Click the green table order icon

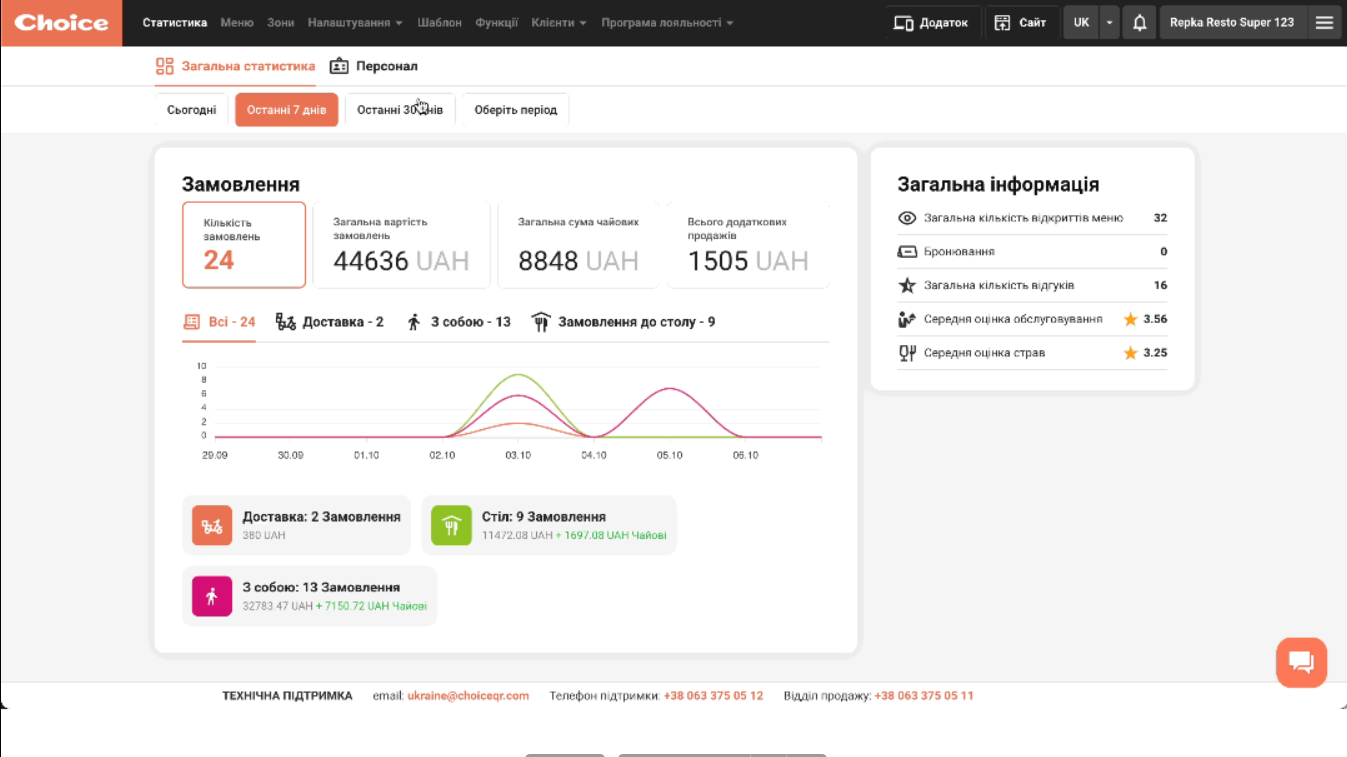451,525
